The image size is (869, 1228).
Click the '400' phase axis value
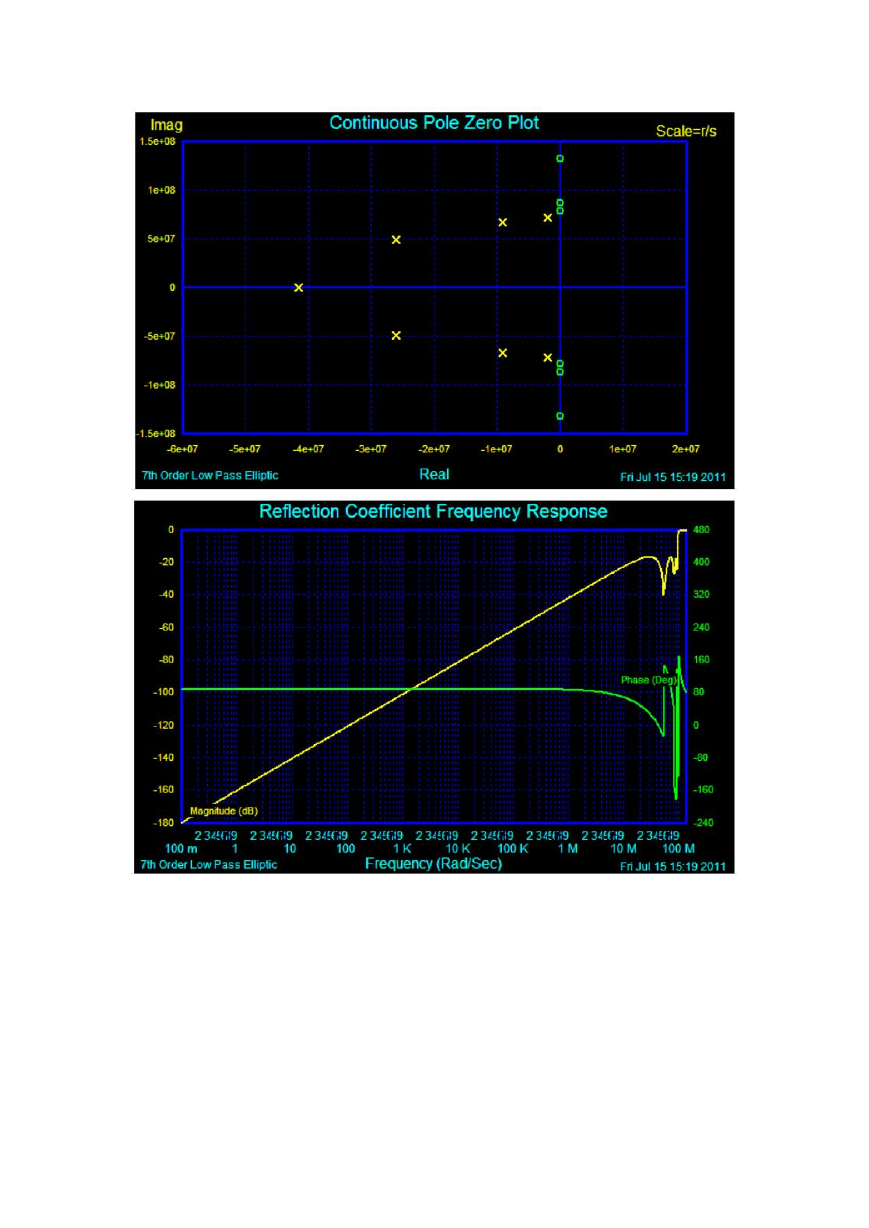[701, 562]
